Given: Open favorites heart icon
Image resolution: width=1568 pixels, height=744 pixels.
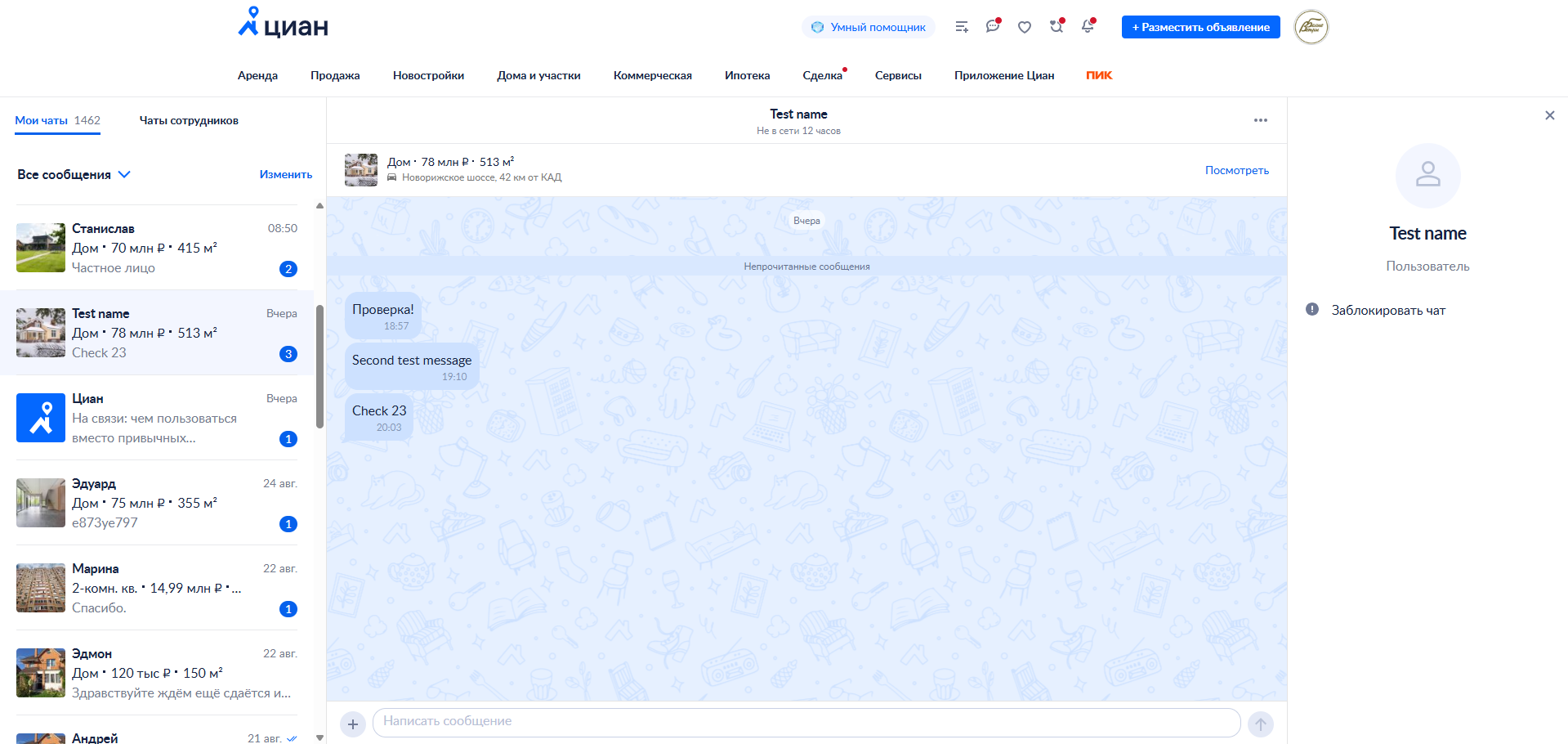Looking at the screenshot, I should [1024, 27].
